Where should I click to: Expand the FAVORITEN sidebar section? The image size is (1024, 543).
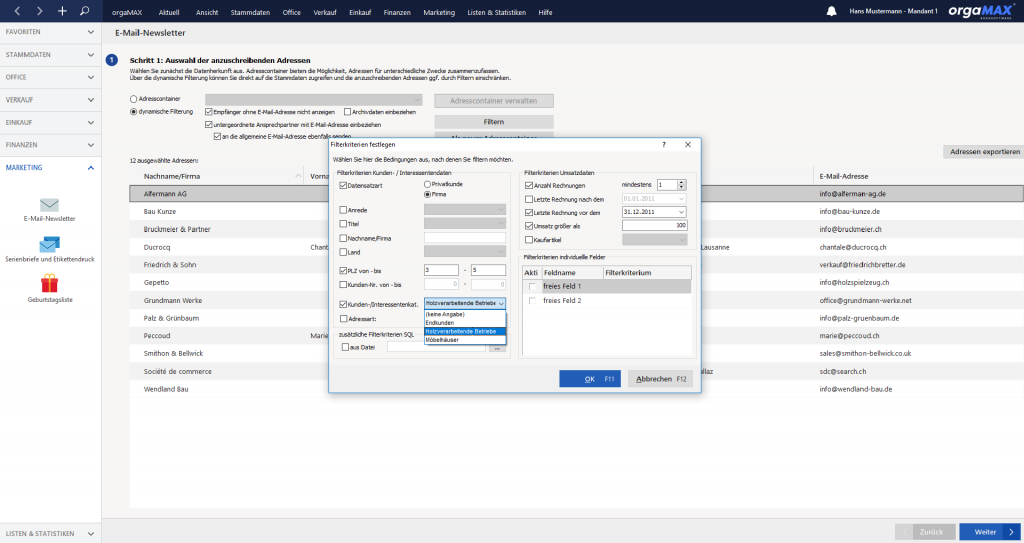(50, 32)
